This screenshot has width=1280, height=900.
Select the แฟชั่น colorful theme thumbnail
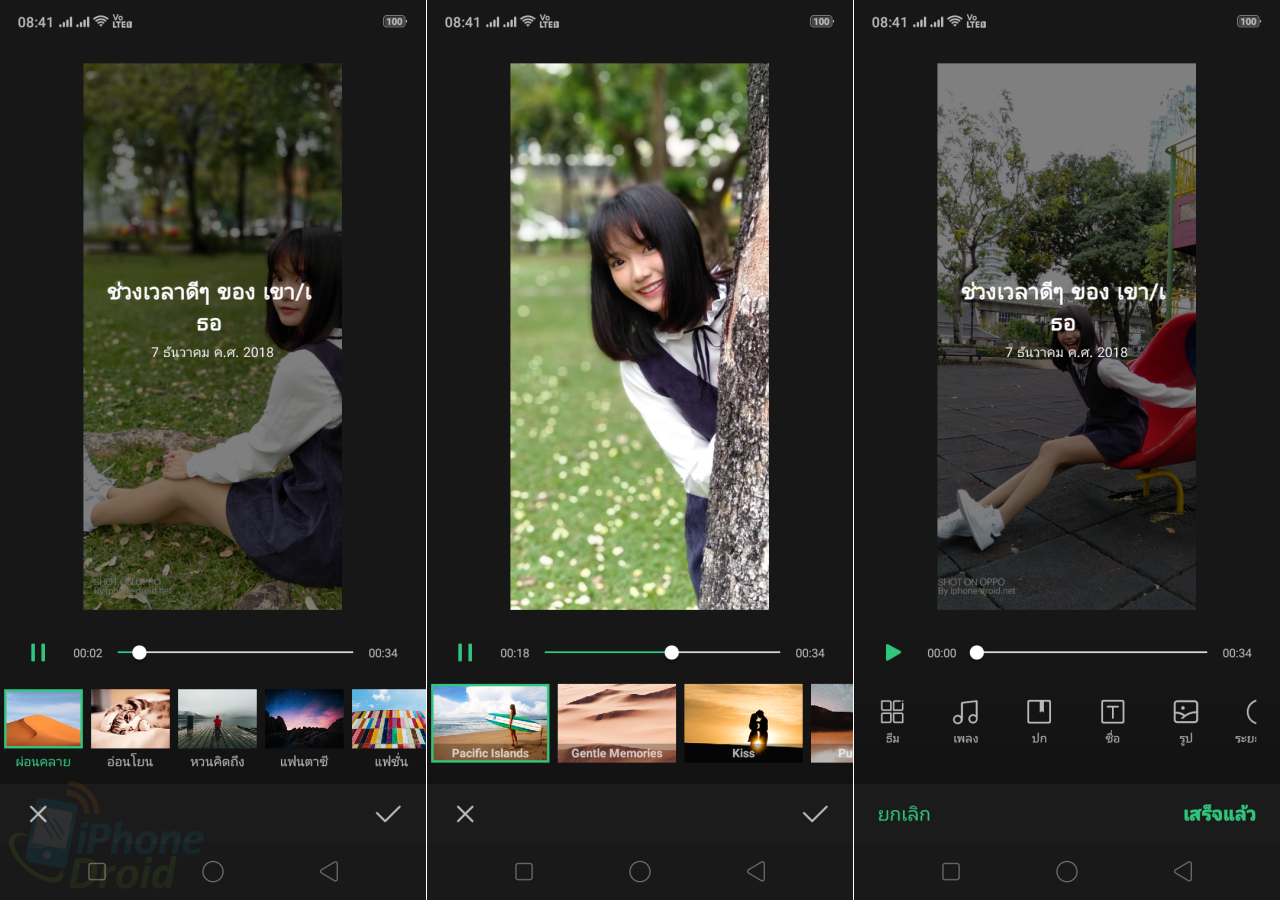pos(389,719)
